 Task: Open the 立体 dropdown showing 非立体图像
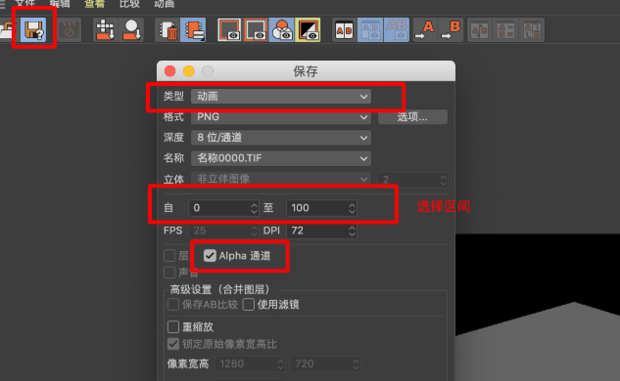point(281,179)
